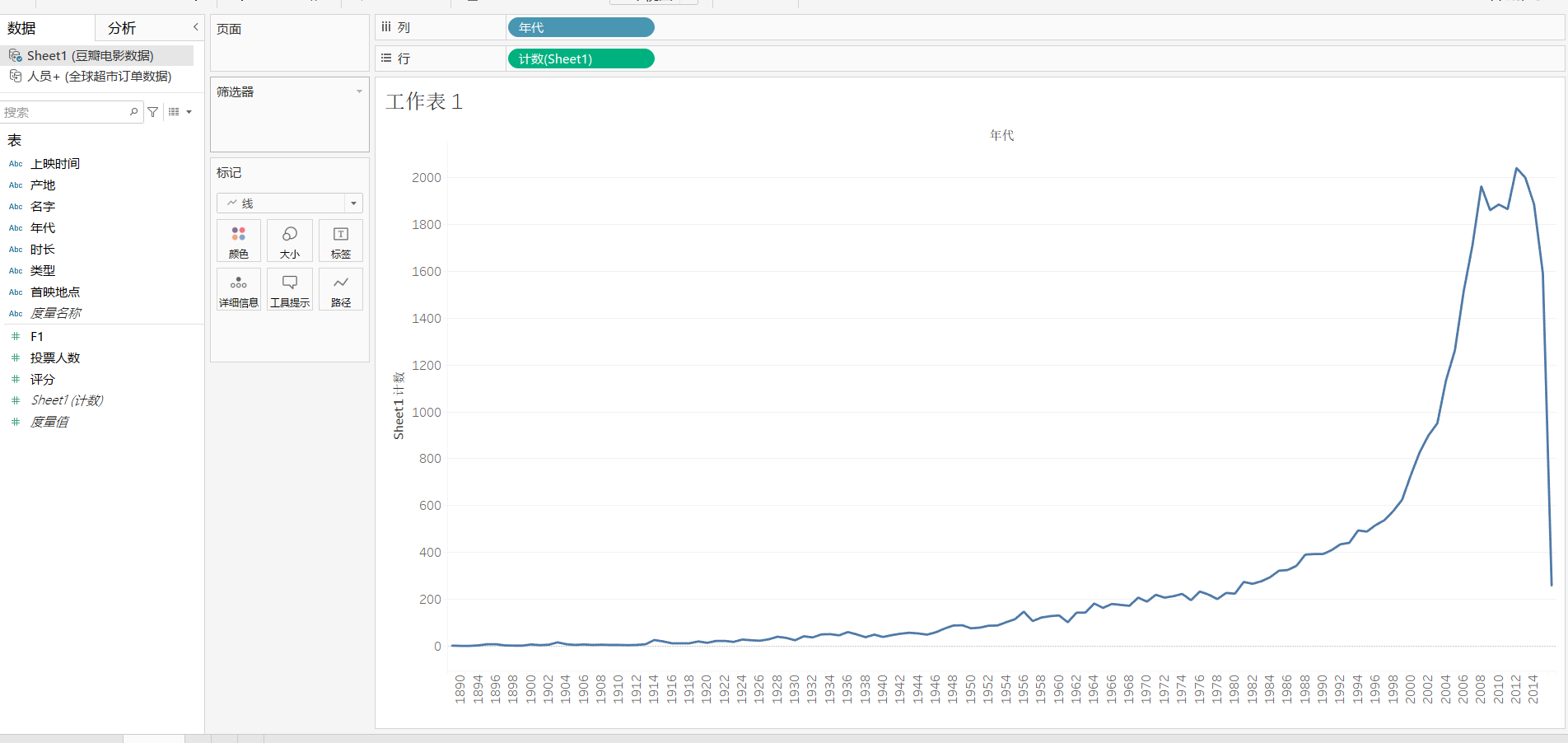Open the 标签 label marks card
Screen dimensions: 1568x743
(x=341, y=241)
